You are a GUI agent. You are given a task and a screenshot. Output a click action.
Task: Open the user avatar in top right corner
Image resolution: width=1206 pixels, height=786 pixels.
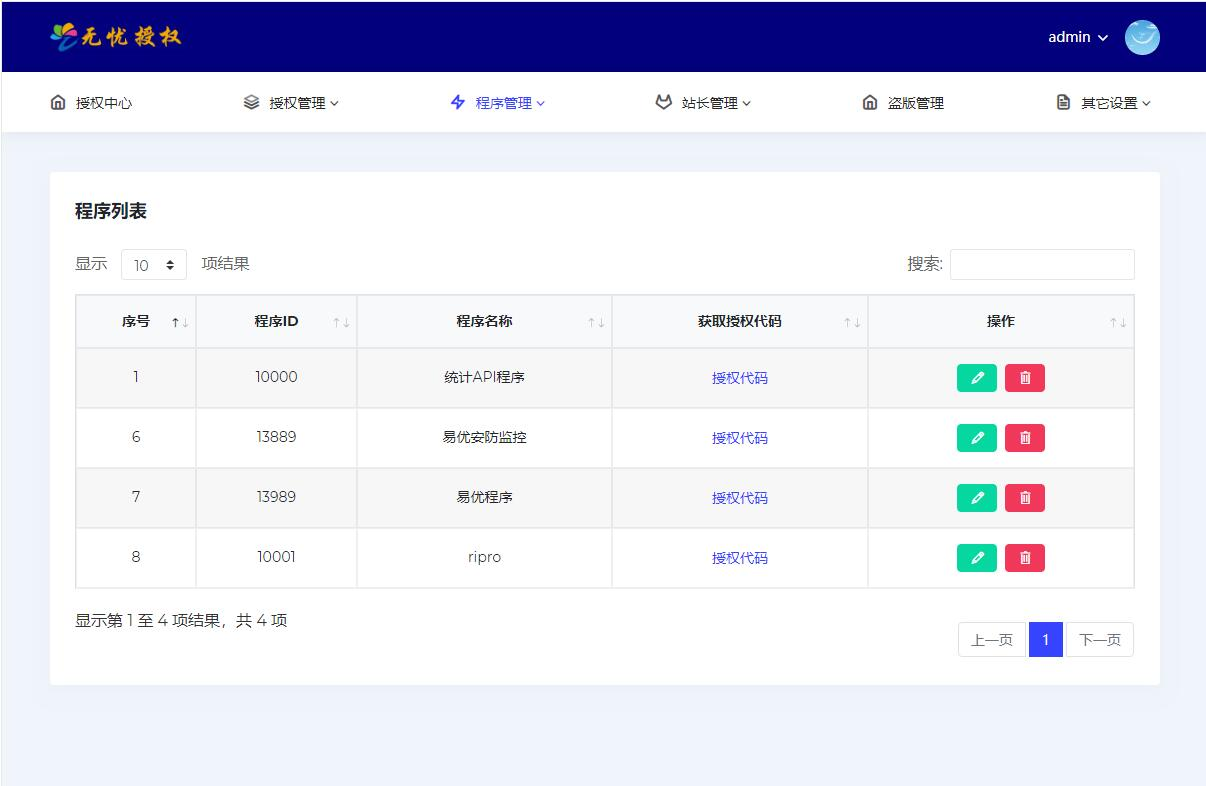click(1141, 37)
